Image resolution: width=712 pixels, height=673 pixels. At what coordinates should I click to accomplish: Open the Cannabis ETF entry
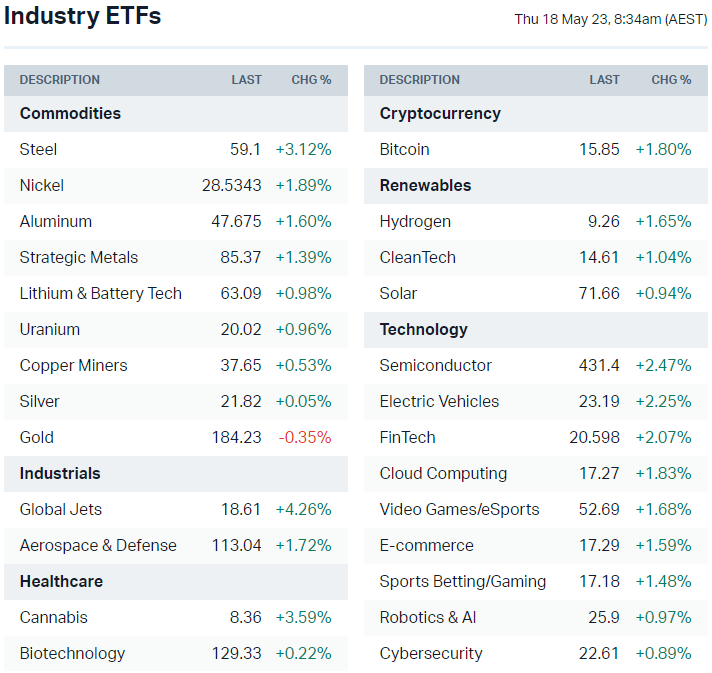tap(54, 617)
